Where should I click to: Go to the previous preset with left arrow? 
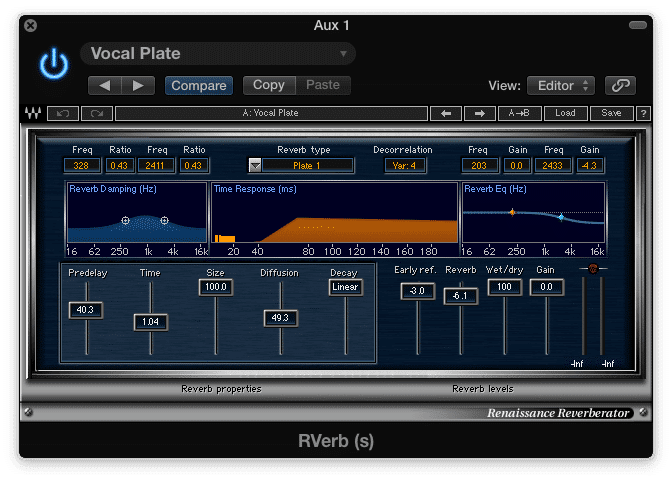point(105,85)
